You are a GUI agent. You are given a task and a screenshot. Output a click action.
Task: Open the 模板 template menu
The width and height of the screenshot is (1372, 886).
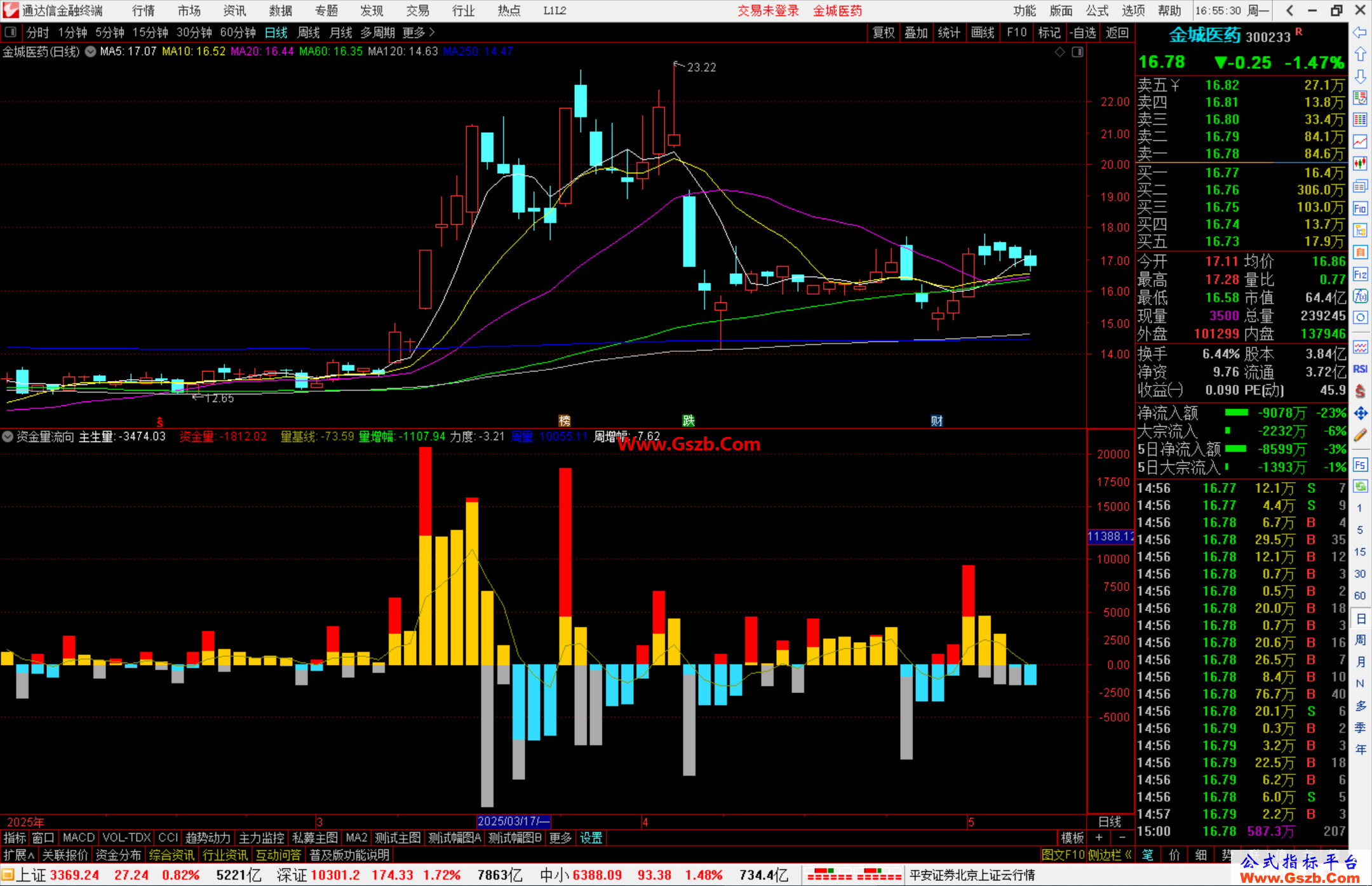click(1073, 838)
